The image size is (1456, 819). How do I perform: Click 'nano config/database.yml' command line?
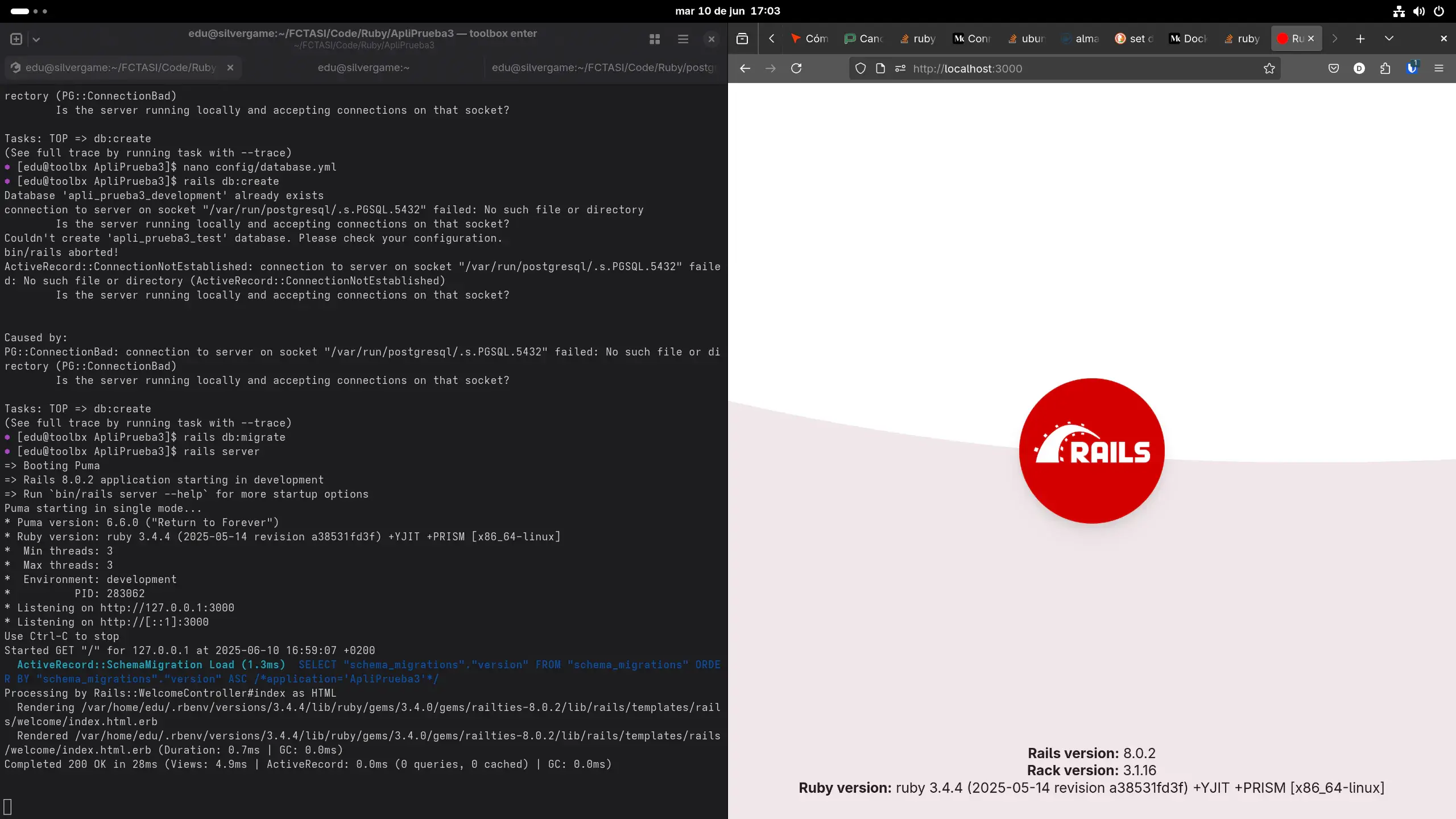coord(171,167)
